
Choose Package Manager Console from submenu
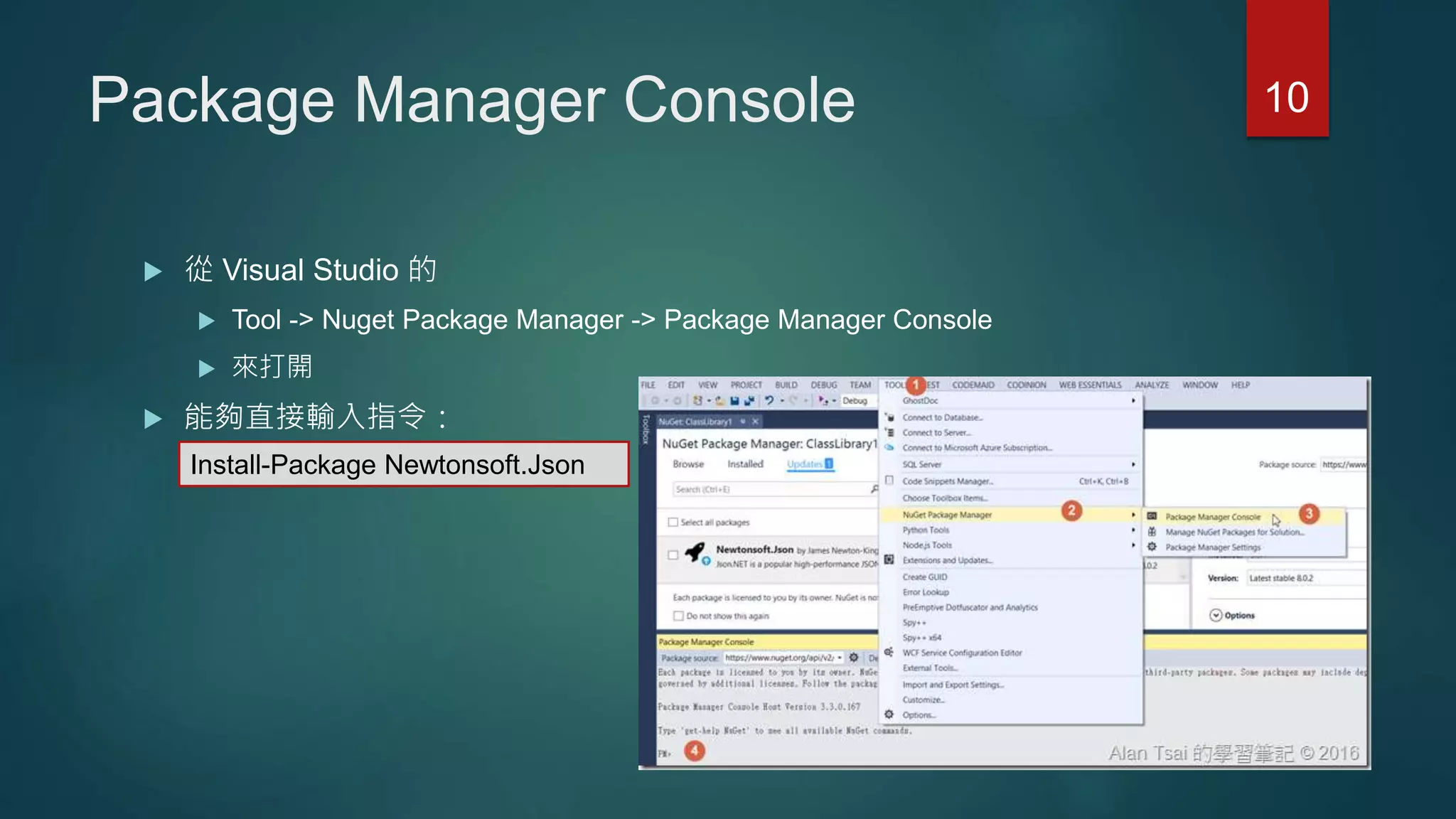click(1245, 517)
